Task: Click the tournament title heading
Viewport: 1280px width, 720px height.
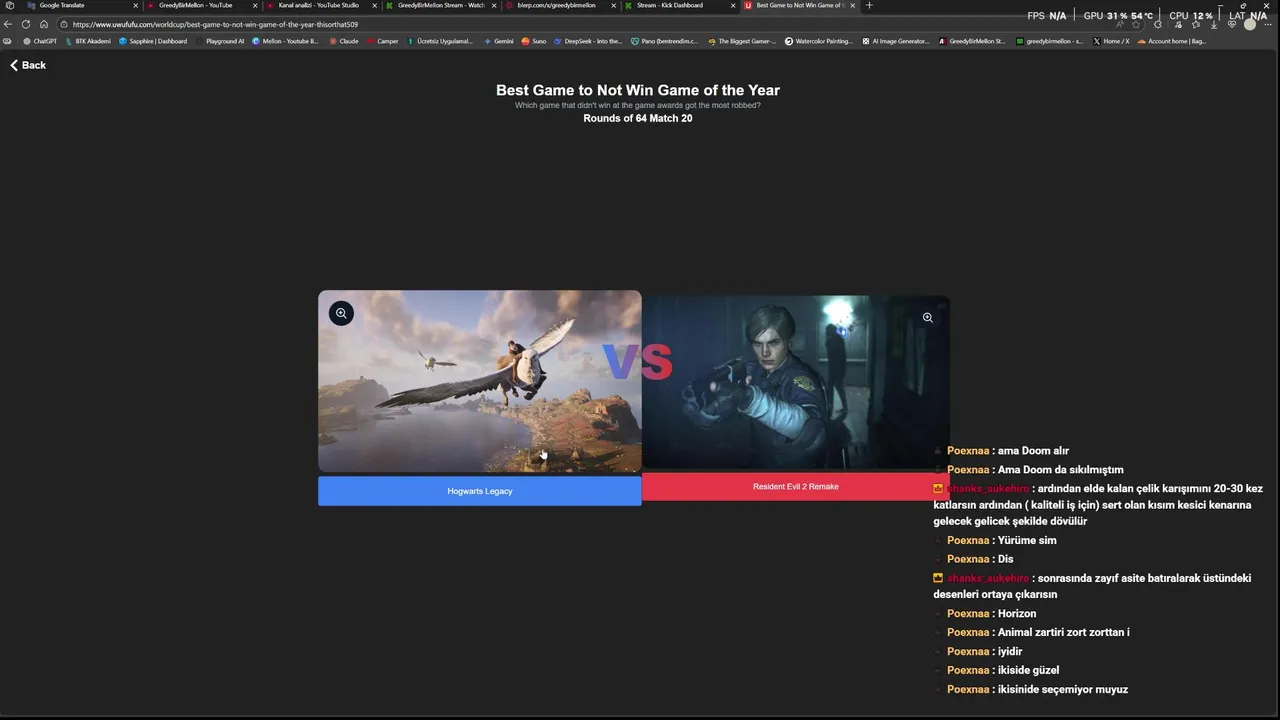Action: click(638, 90)
